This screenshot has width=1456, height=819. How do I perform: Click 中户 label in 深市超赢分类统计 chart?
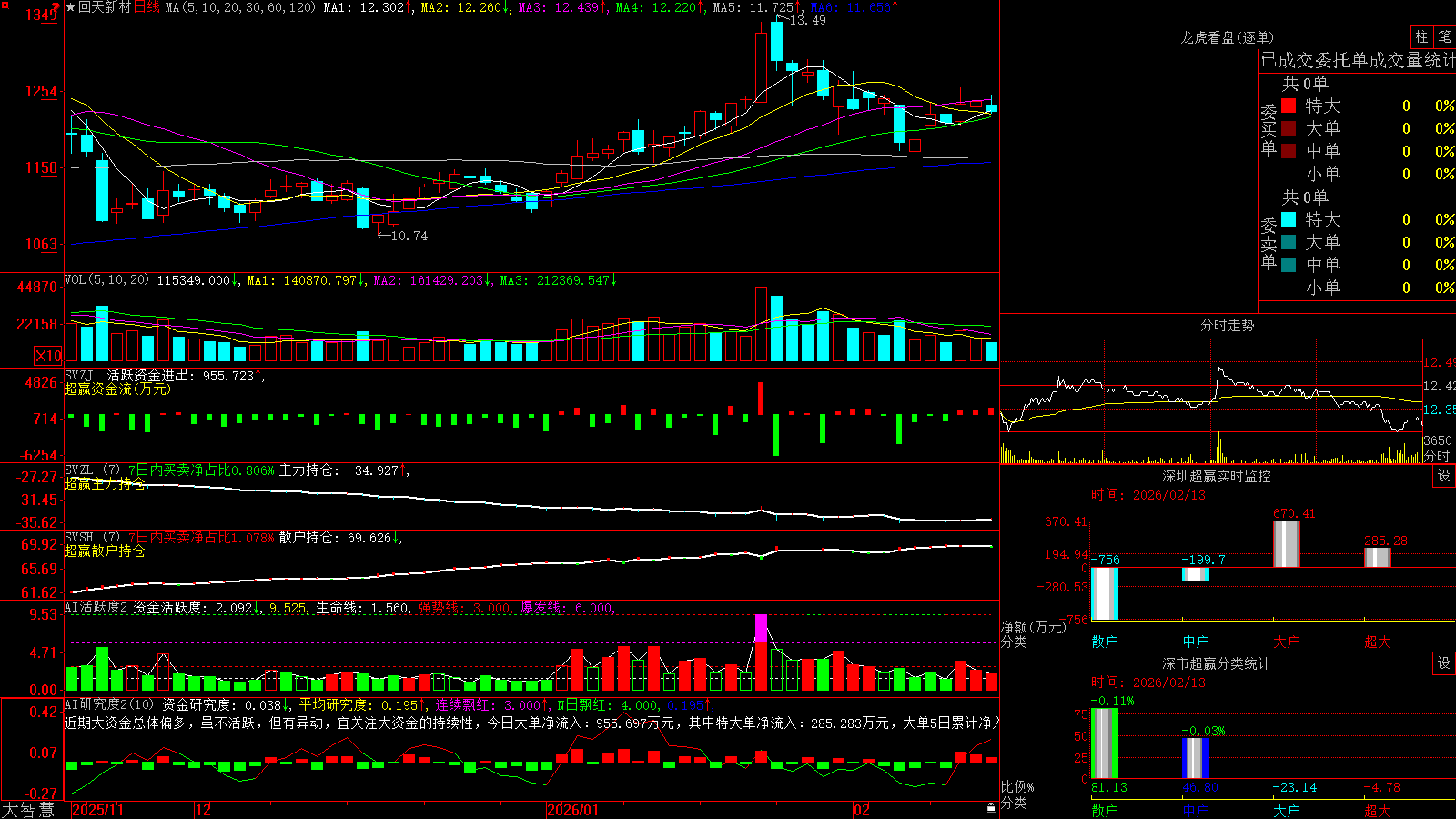pyautogui.click(x=1196, y=810)
